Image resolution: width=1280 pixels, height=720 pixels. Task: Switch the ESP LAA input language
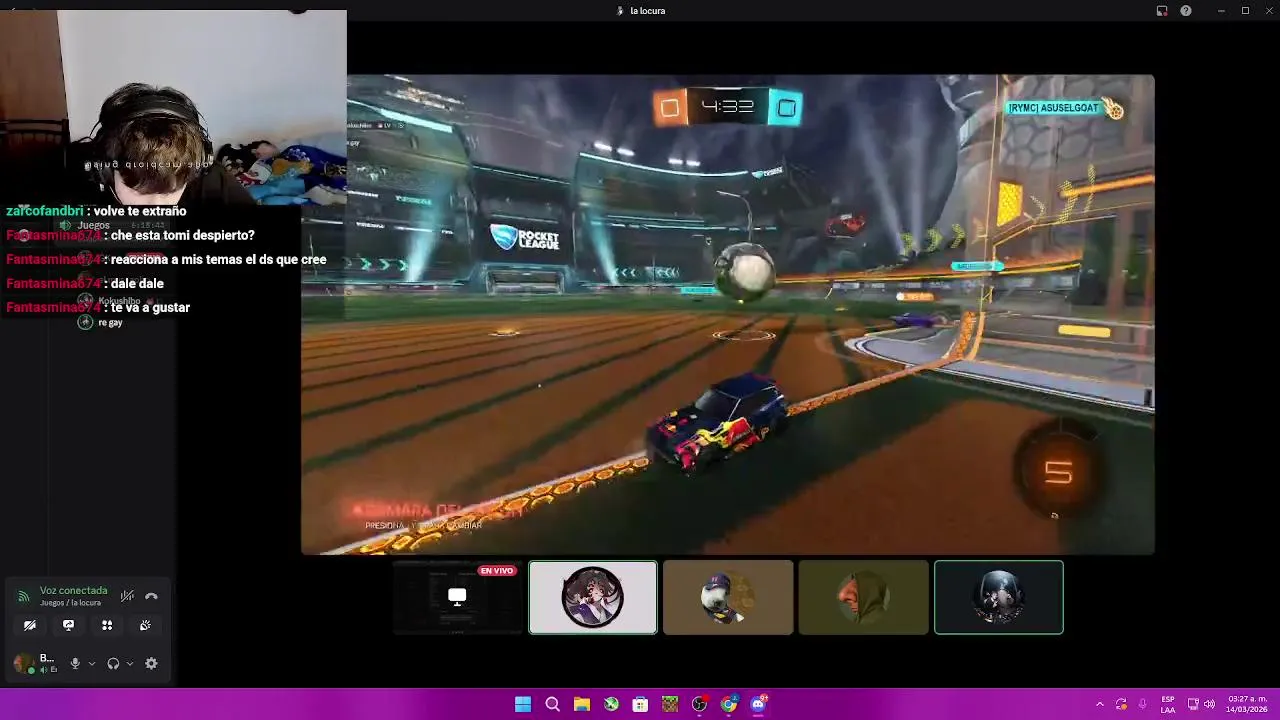(1168, 704)
